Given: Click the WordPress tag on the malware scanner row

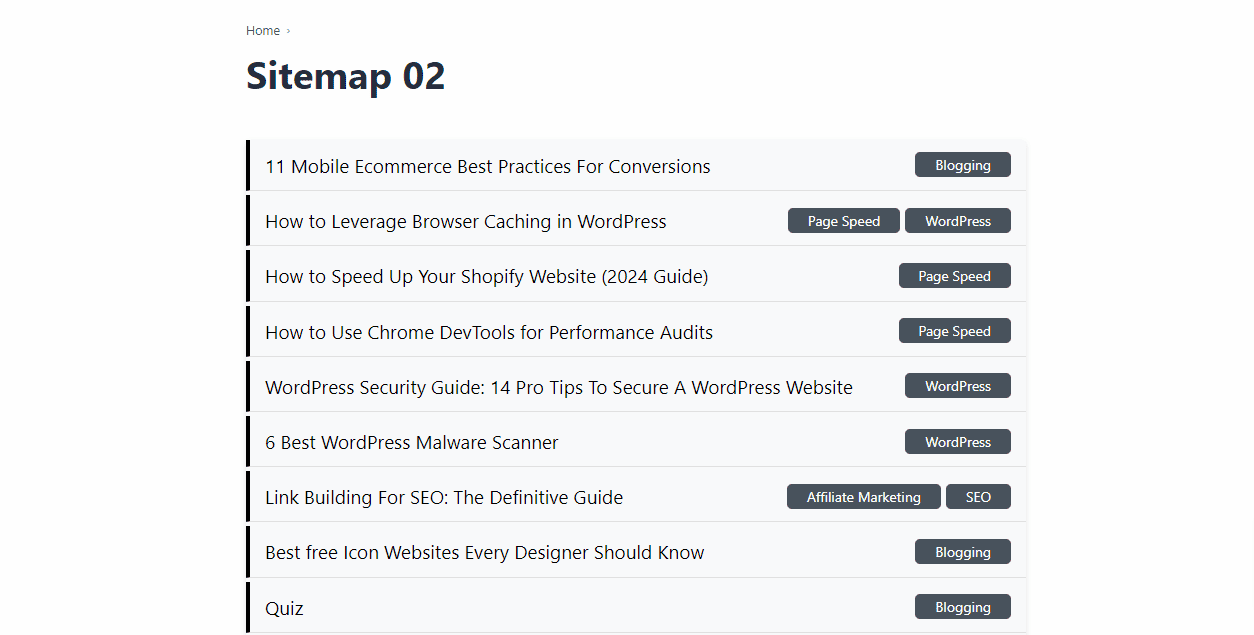Looking at the screenshot, I should pos(957,441).
